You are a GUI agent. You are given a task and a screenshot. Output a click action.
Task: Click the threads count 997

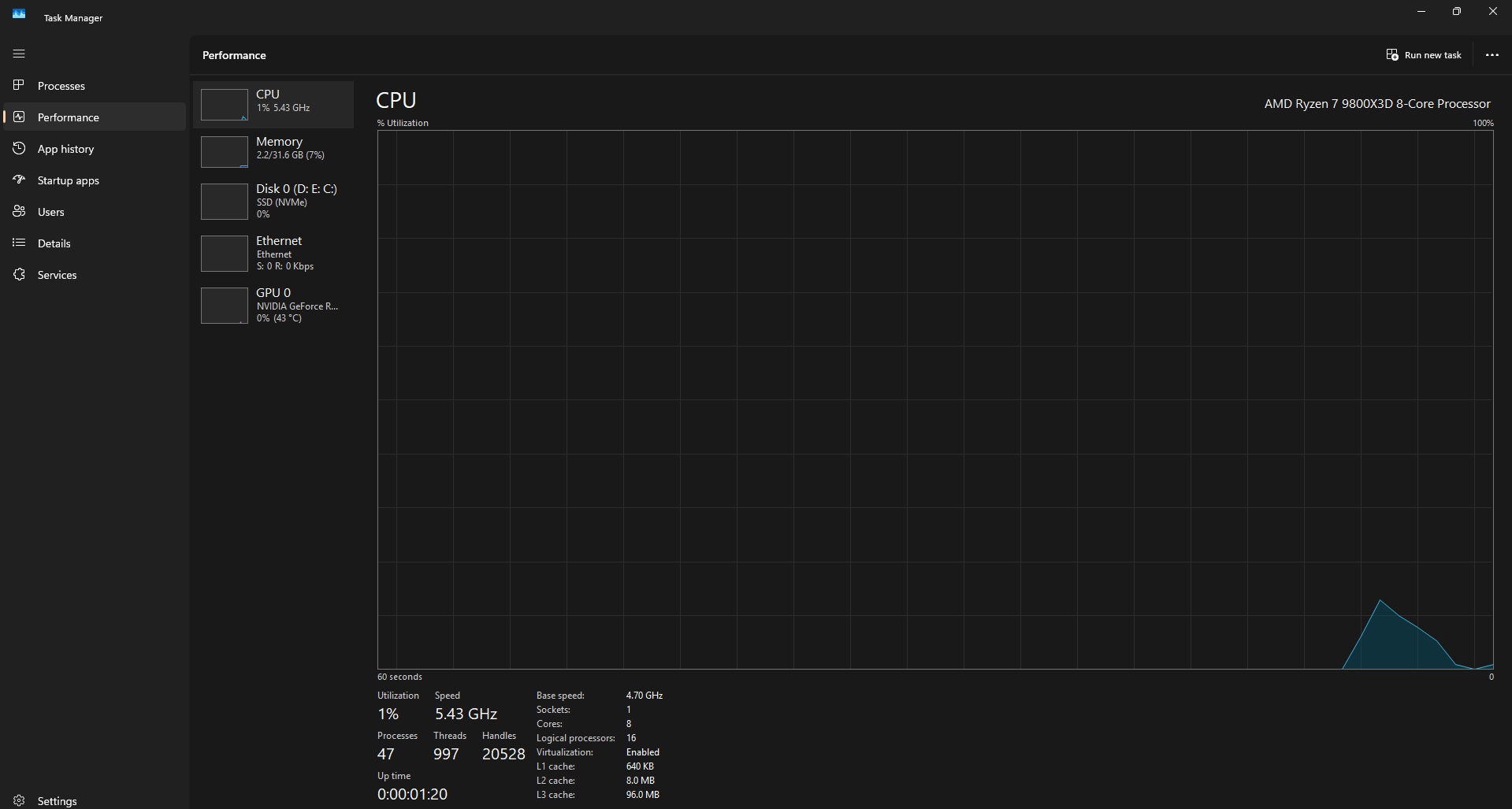coord(446,754)
